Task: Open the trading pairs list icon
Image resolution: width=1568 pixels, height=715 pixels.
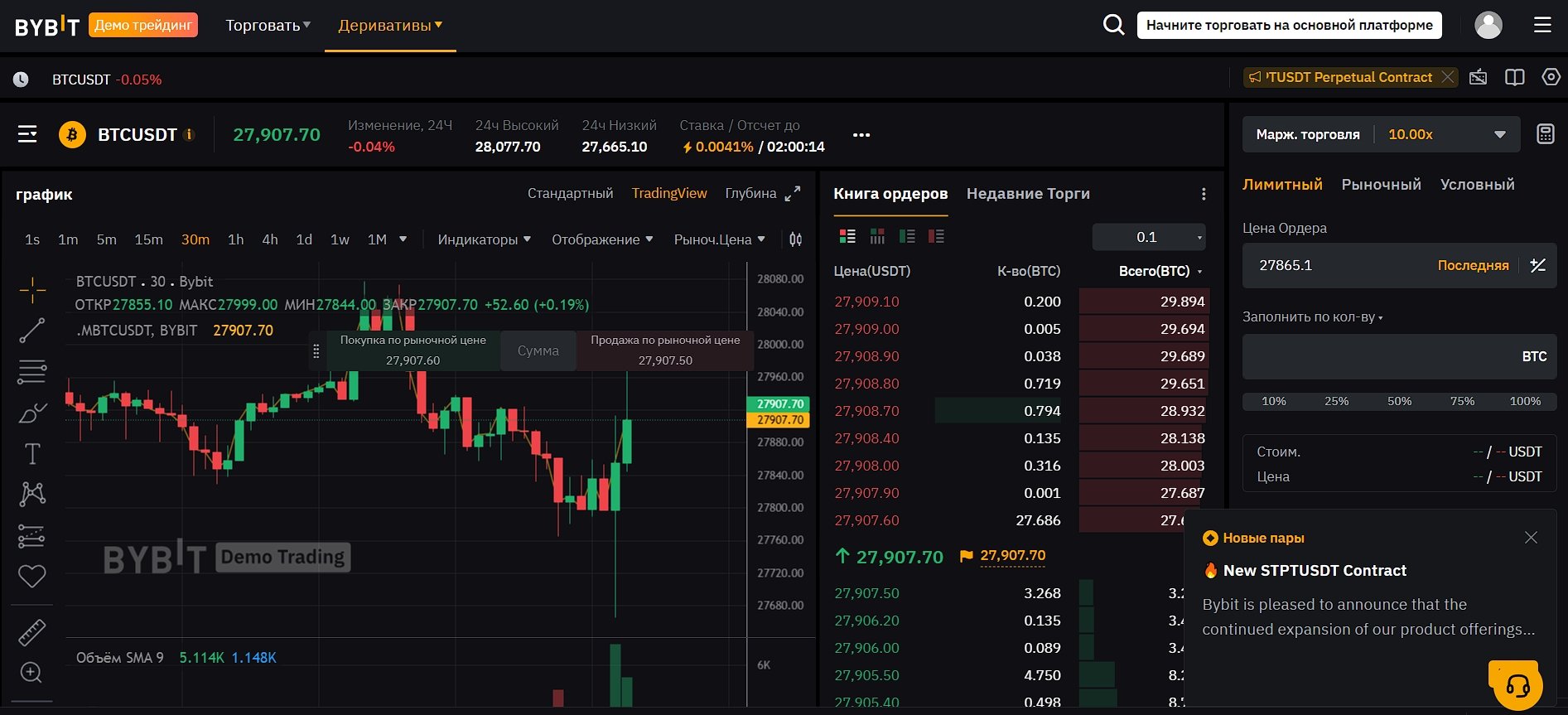Action: (27, 134)
